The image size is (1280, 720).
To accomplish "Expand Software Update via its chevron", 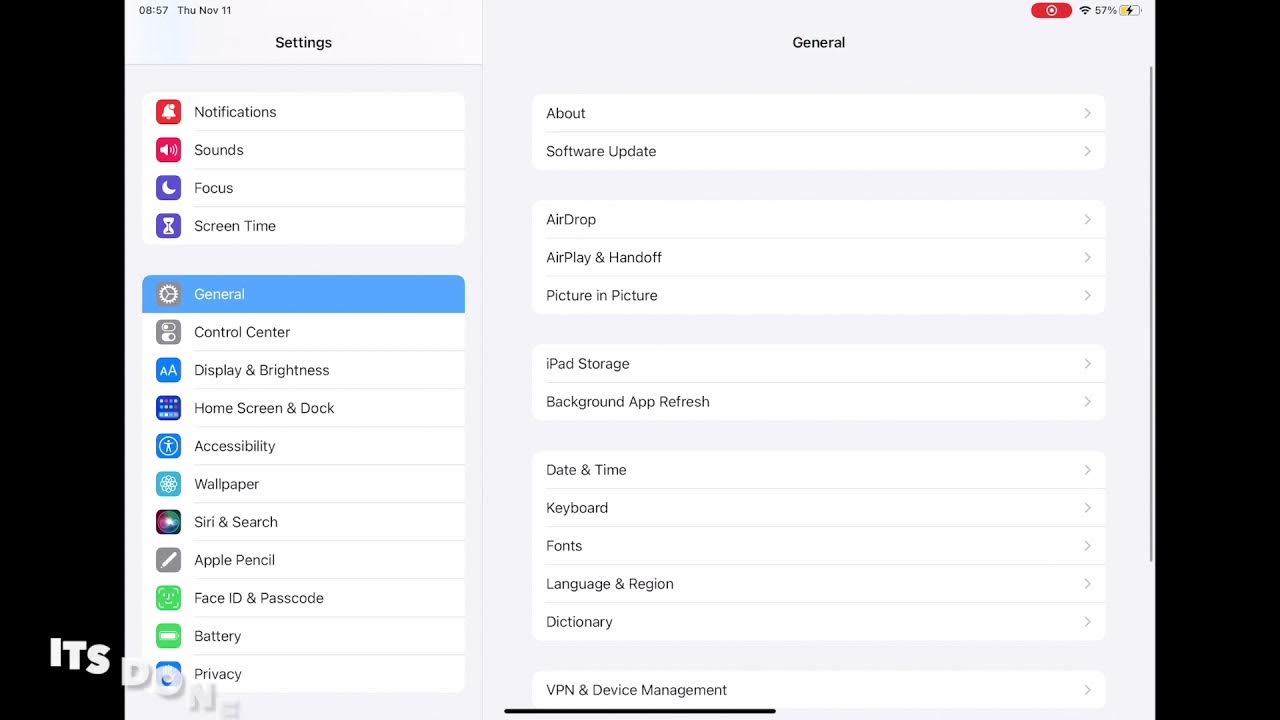I will pos(1087,151).
